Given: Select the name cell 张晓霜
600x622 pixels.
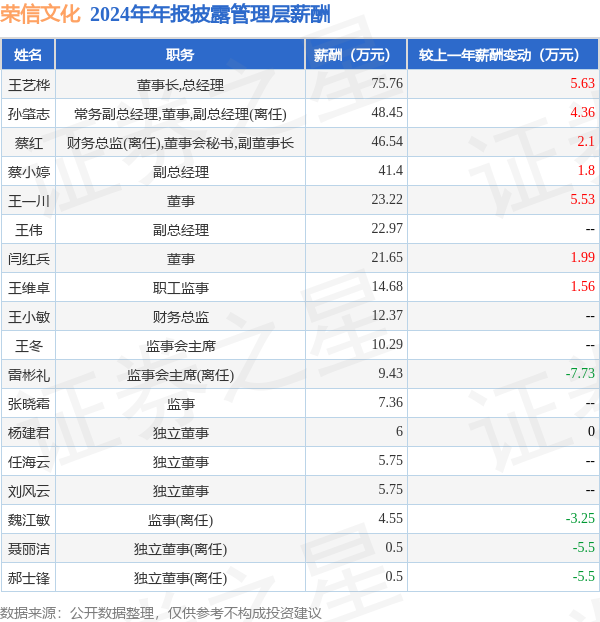Looking at the screenshot, I should pos(29,403).
